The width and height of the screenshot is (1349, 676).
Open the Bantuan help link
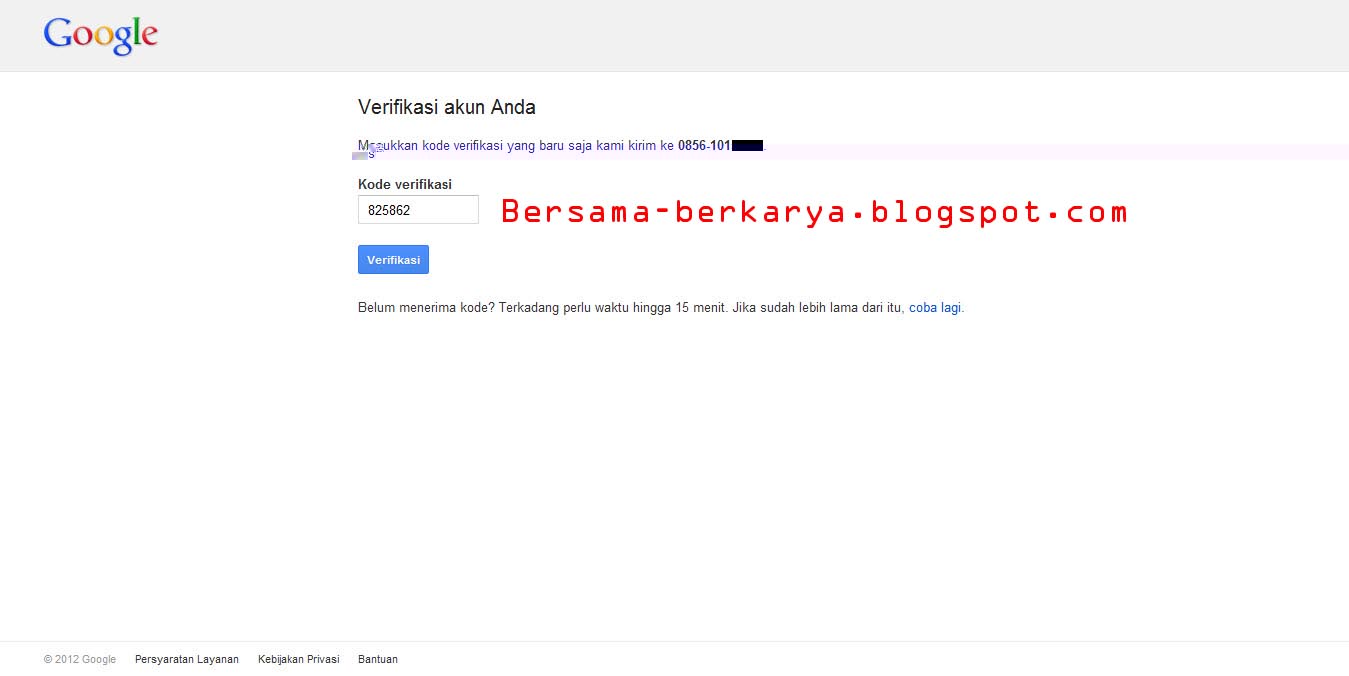click(377, 659)
